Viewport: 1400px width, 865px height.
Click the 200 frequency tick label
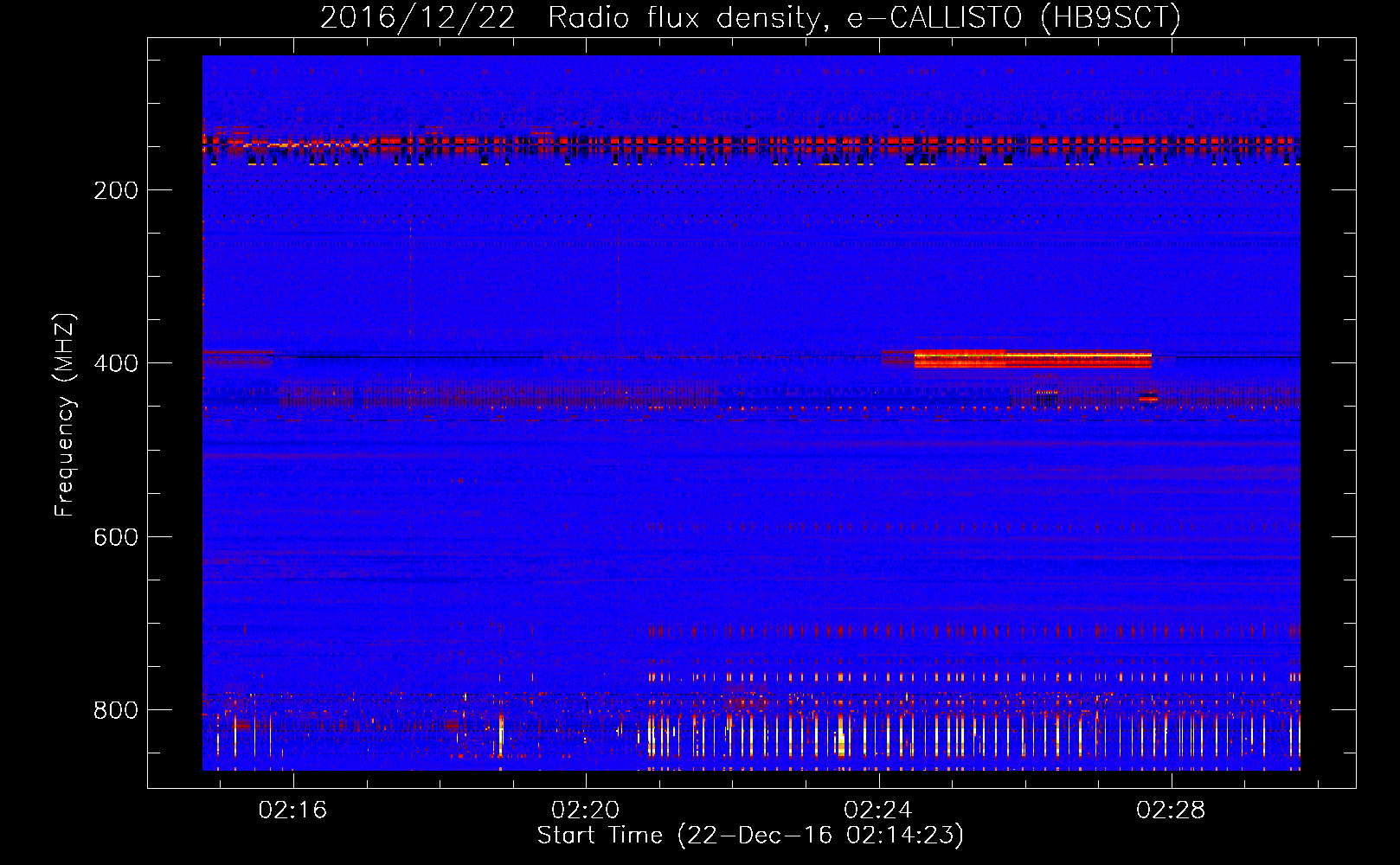(x=116, y=190)
